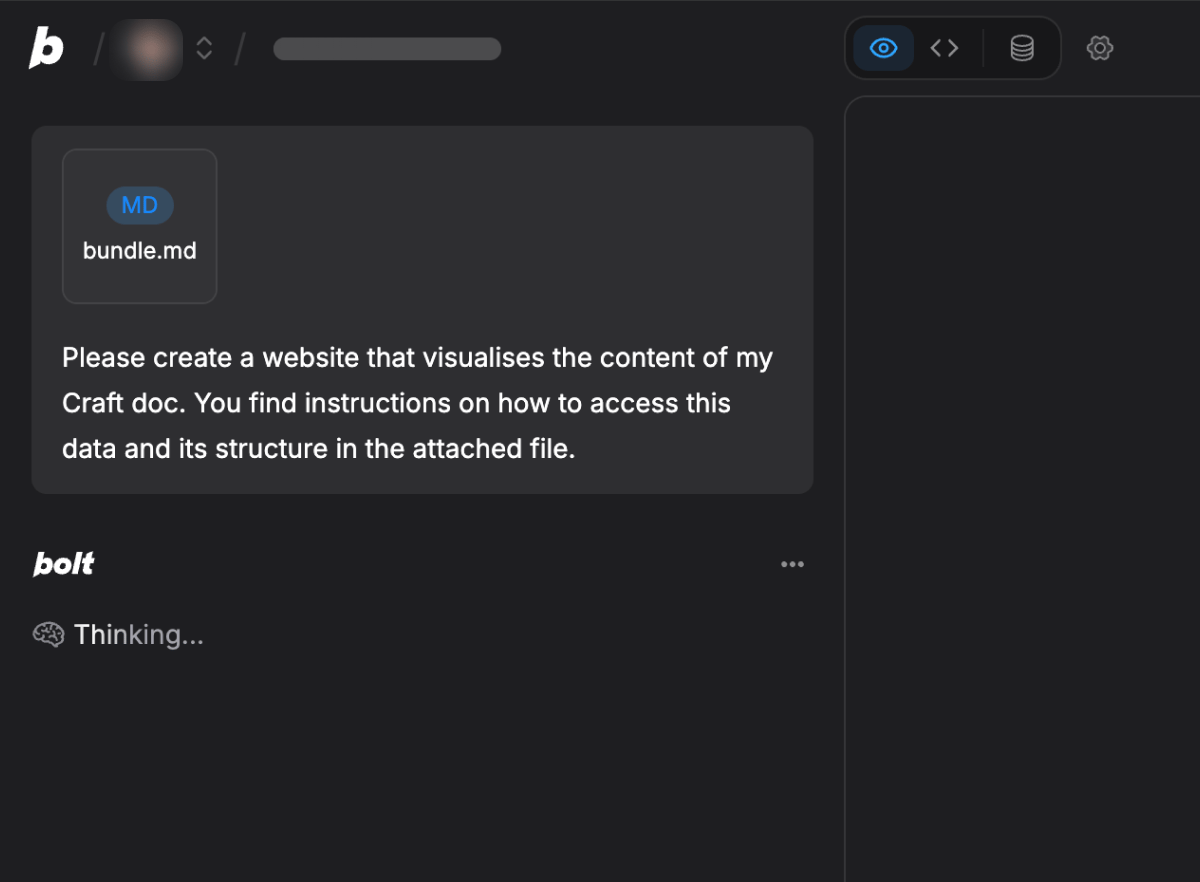Click the project name placeholder field
Image resolution: width=1200 pixels, height=882 pixels.
[x=387, y=48]
